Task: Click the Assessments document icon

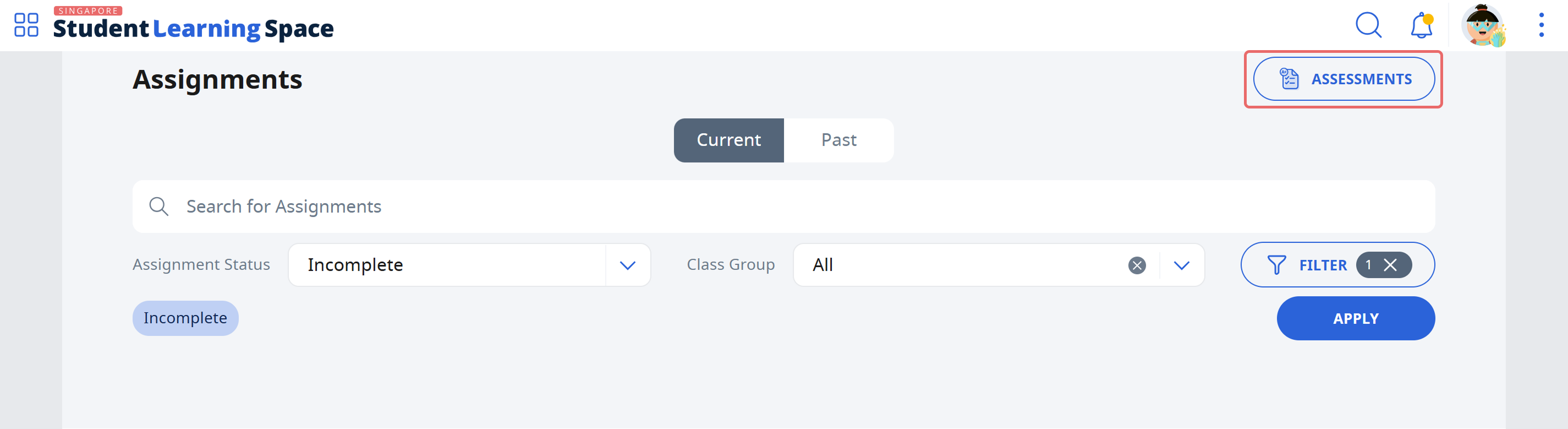Action: point(1289,79)
